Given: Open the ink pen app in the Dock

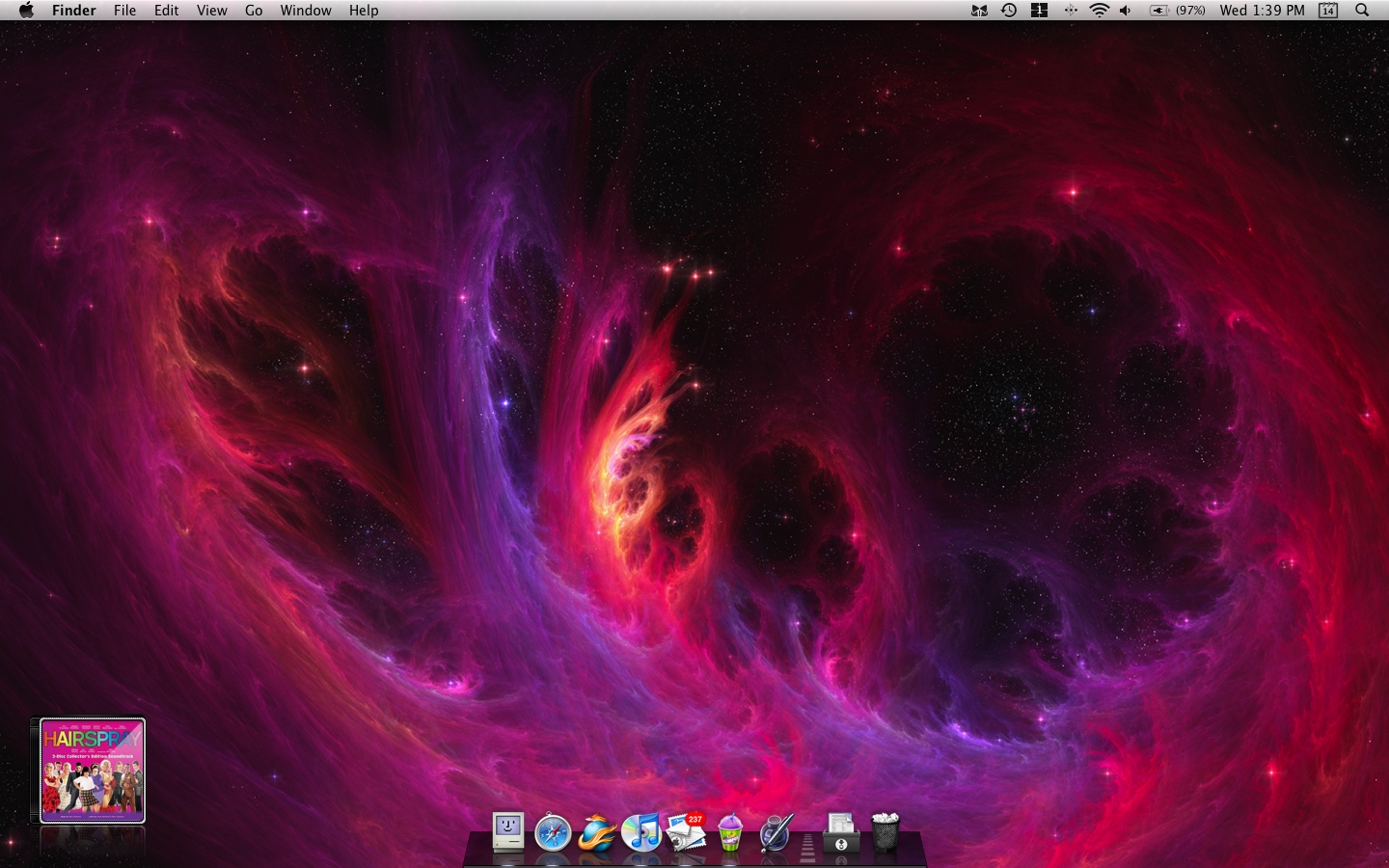Looking at the screenshot, I should tap(776, 831).
